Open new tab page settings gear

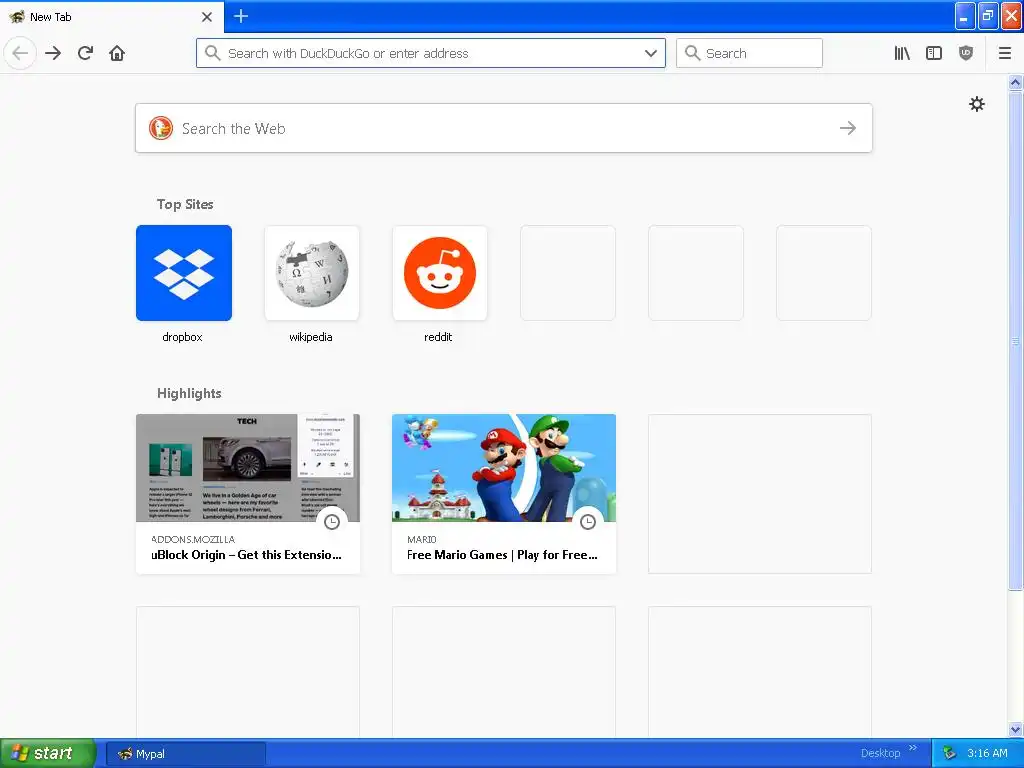tap(976, 104)
